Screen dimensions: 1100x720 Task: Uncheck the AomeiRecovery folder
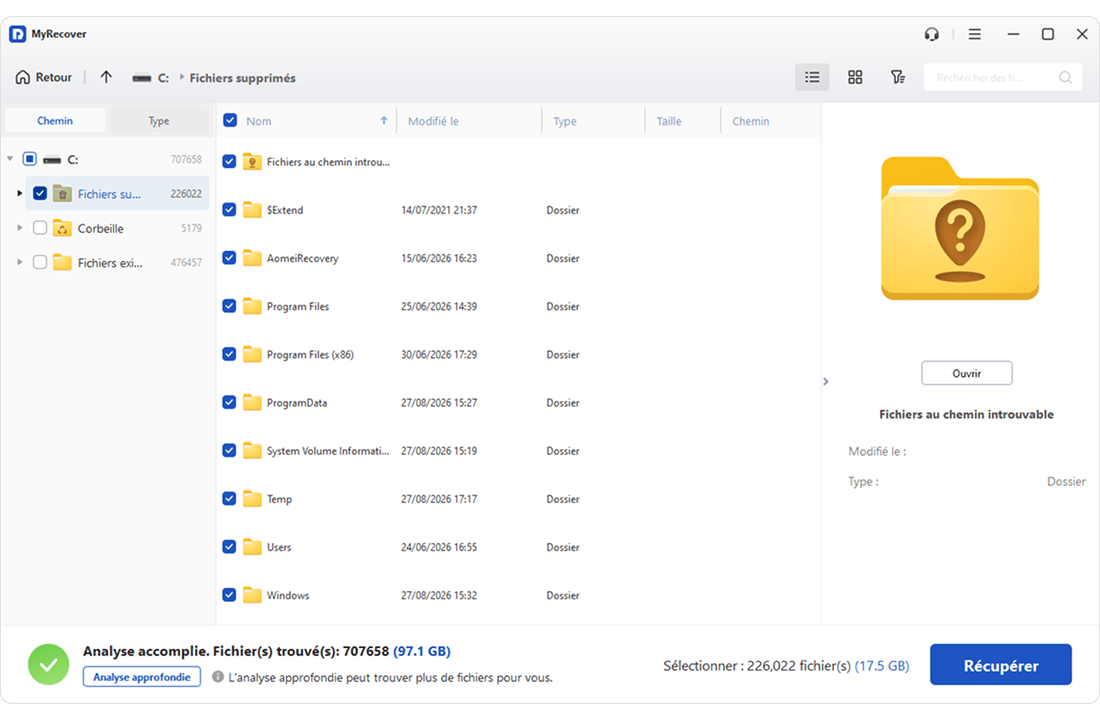[x=229, y=258]
